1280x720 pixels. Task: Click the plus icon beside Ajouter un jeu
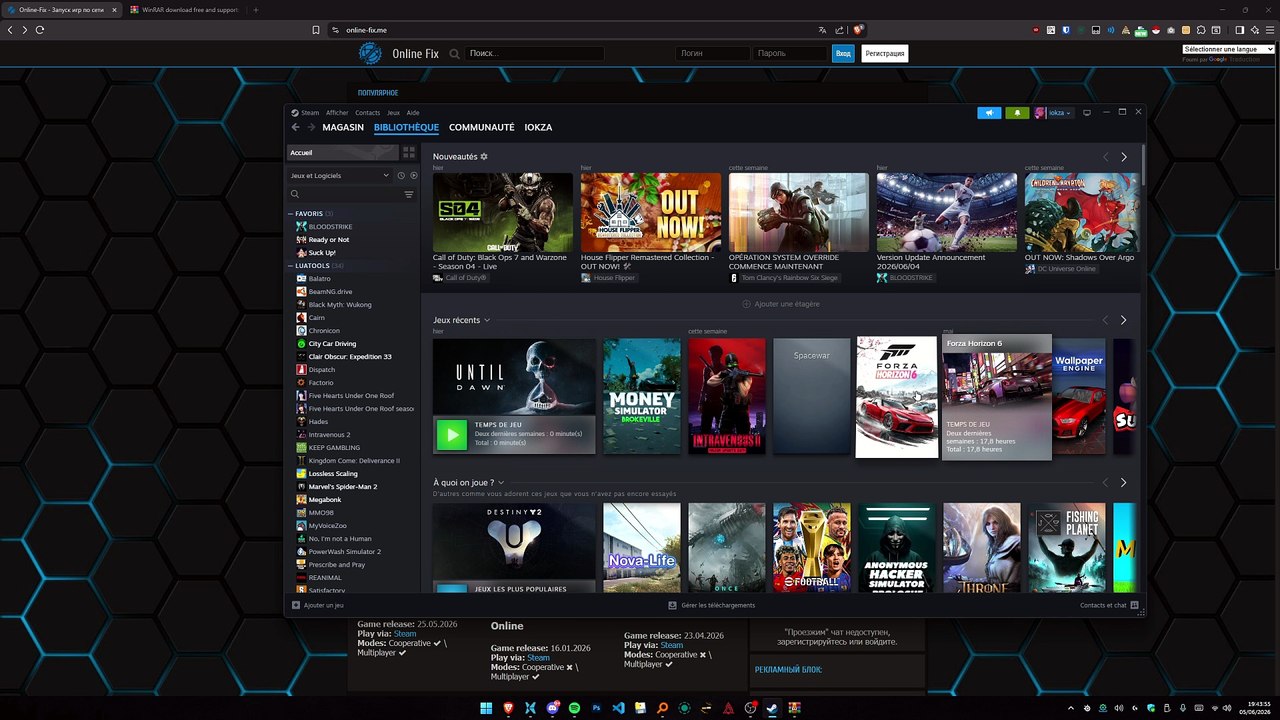(x=296, y=605)
